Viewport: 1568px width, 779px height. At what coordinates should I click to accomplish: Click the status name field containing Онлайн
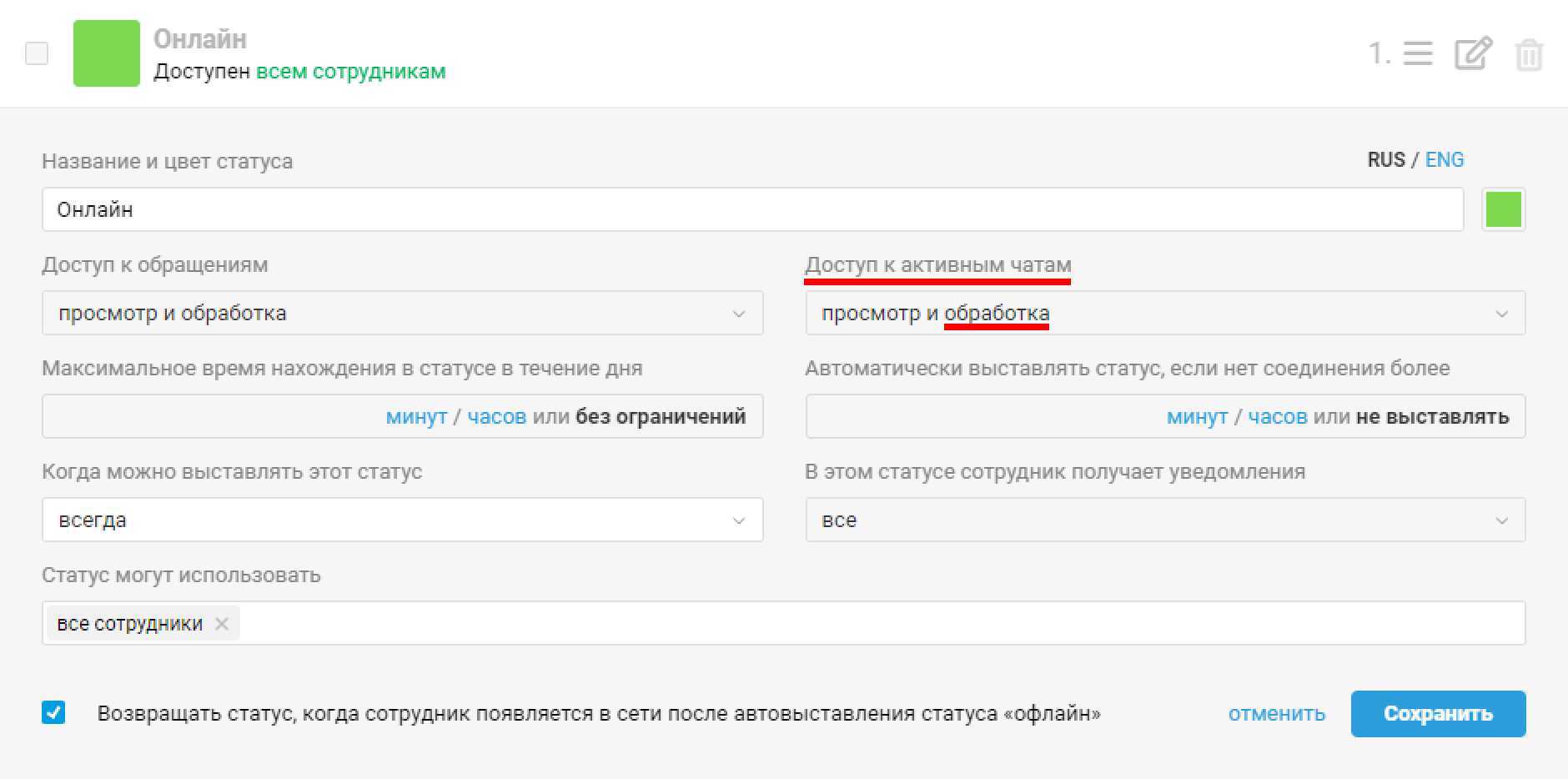tap(752, 209)
